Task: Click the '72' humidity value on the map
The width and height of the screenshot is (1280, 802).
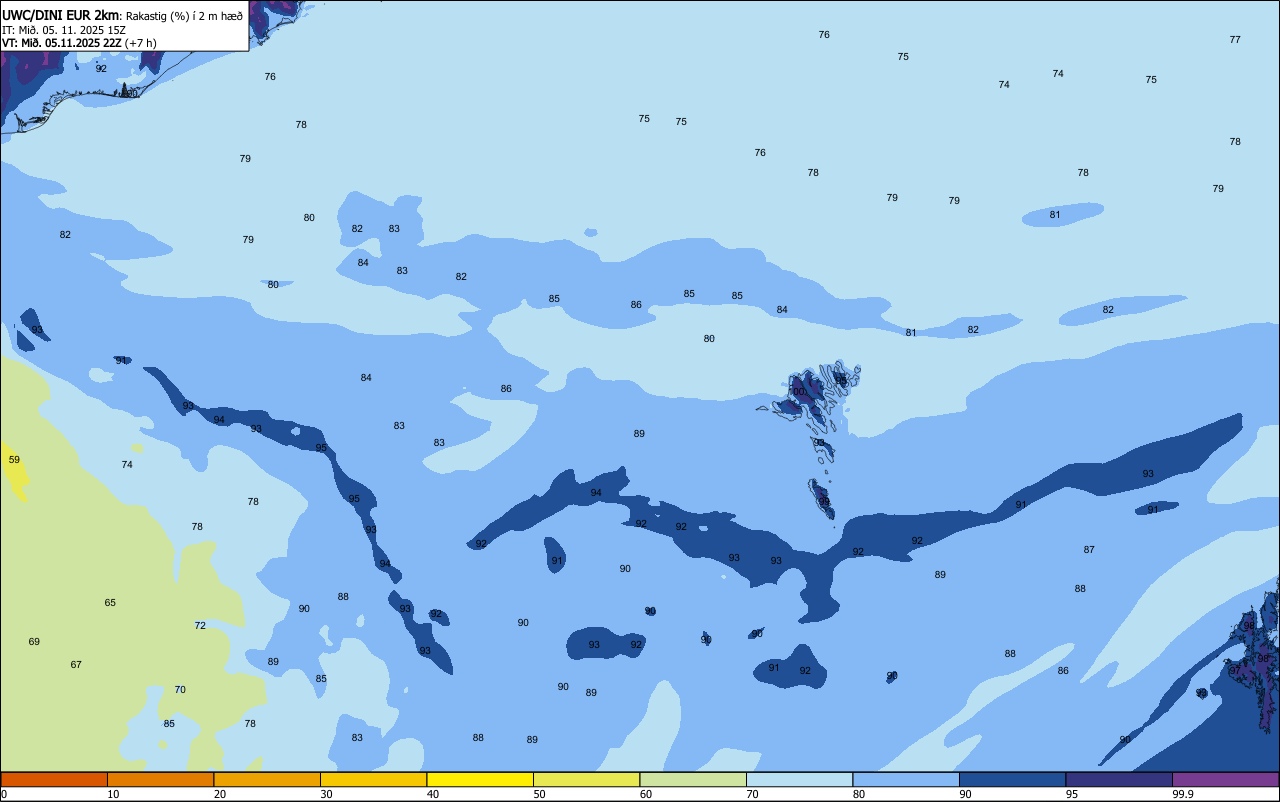Action: (x=200, y=626)
